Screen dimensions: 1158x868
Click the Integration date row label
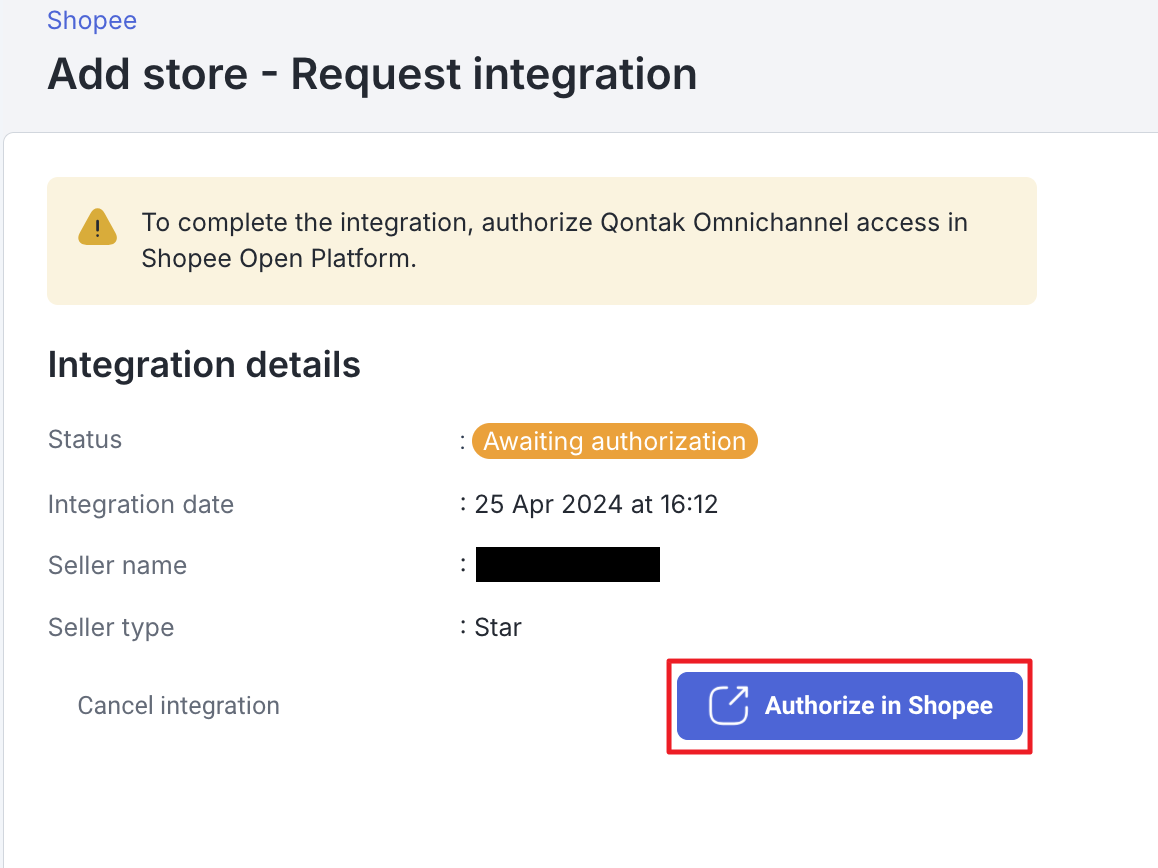(140, 504)
